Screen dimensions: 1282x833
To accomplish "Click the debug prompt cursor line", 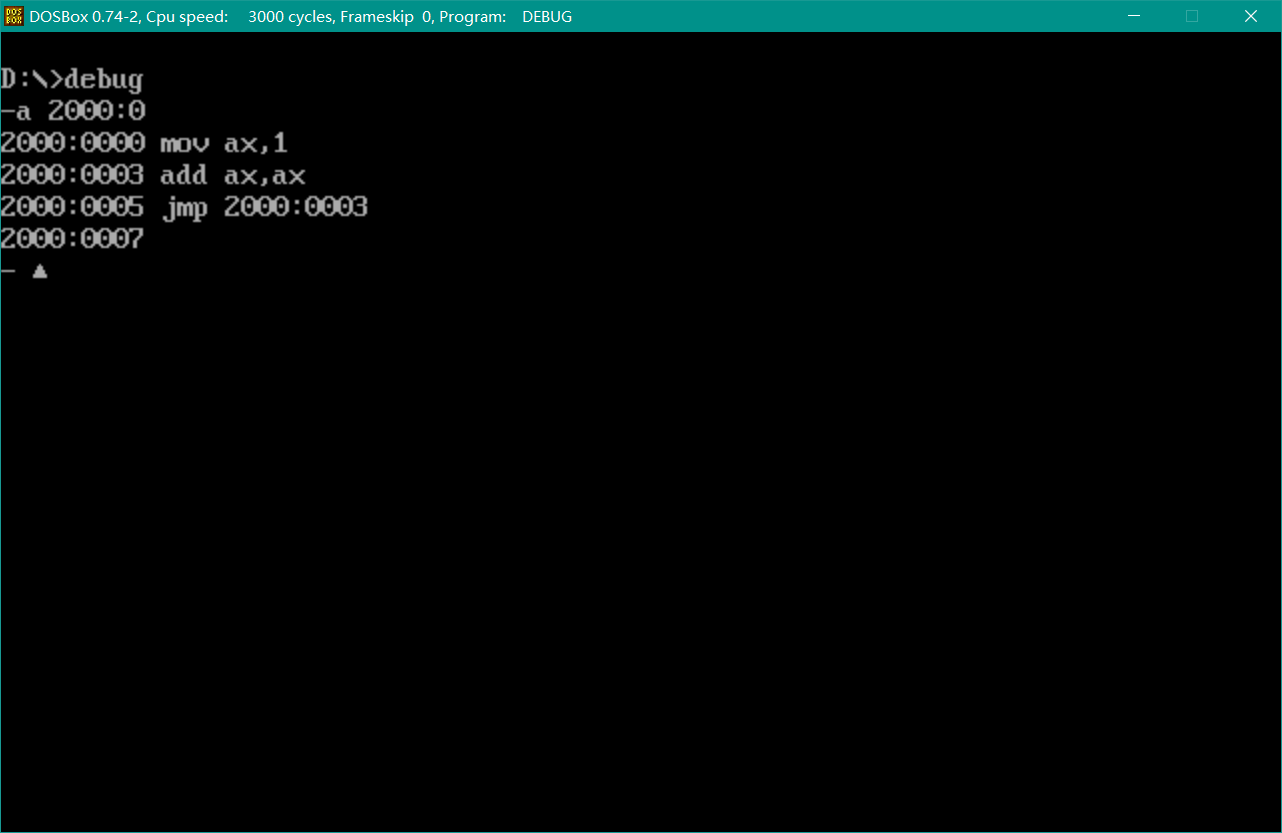I will tap(24, 271).
